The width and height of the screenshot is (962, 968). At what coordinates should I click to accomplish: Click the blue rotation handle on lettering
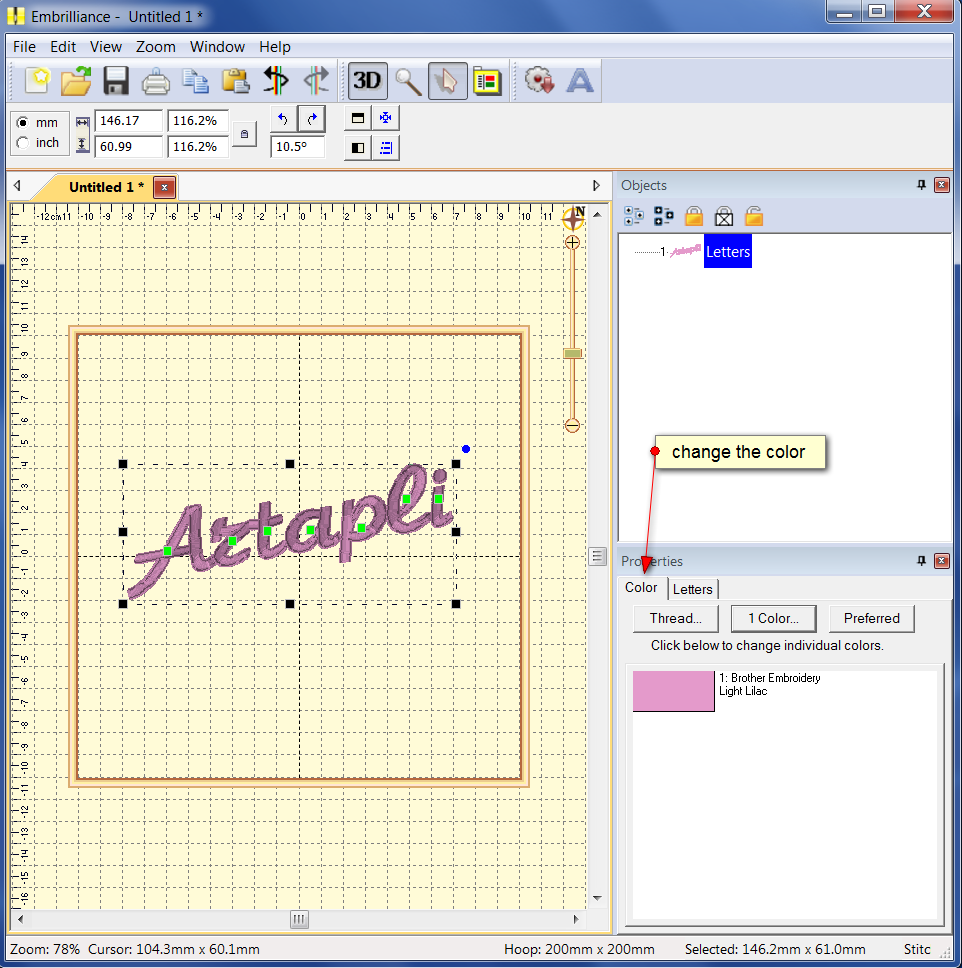point(466,449)
